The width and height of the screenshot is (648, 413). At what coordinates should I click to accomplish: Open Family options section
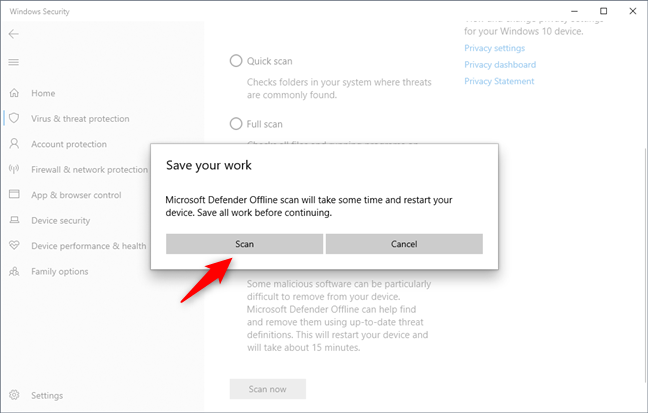pos(60,272)
